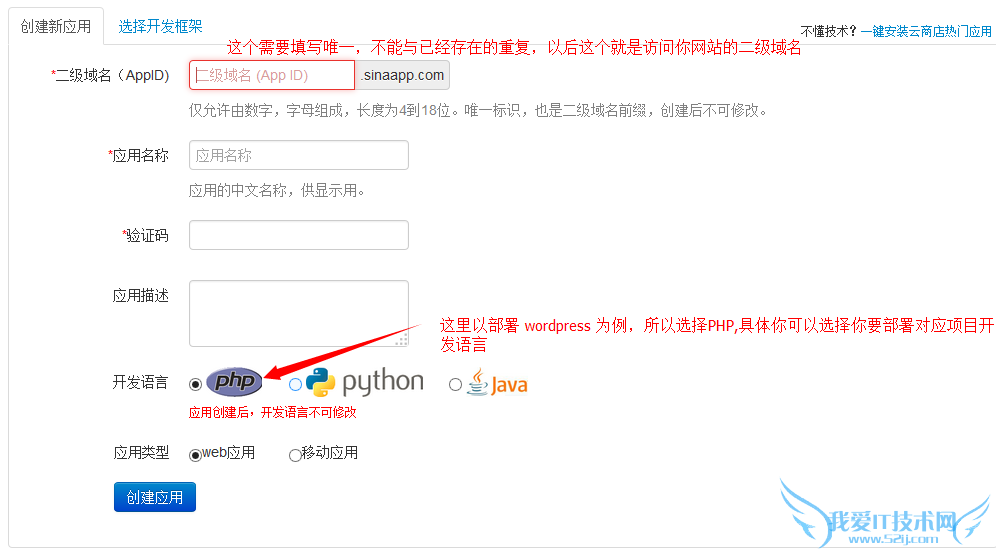Open the 选择开发框架 tab
Image resolution: width=996 pixels, height=554 pixels.
[x=160, y=27]
